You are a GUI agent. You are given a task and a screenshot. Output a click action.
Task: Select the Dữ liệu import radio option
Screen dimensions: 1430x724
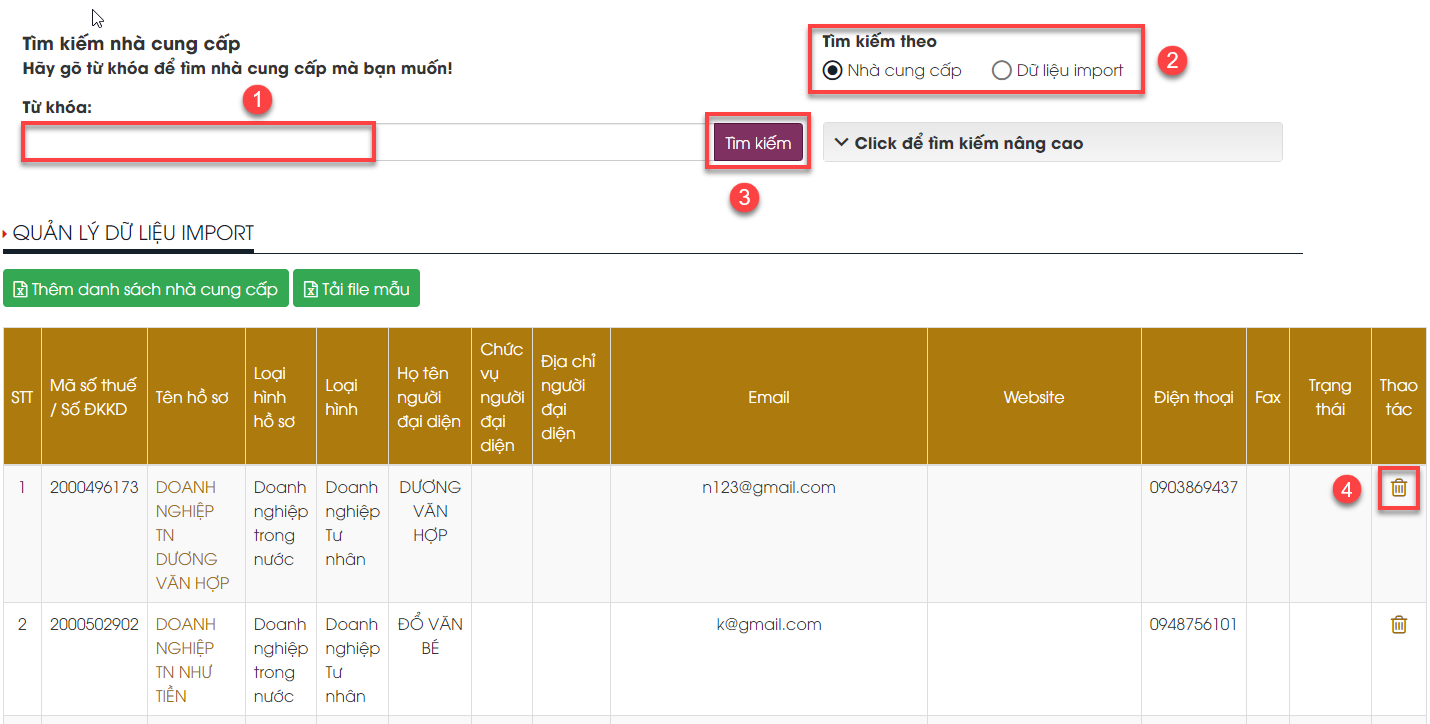point(1002,71)
